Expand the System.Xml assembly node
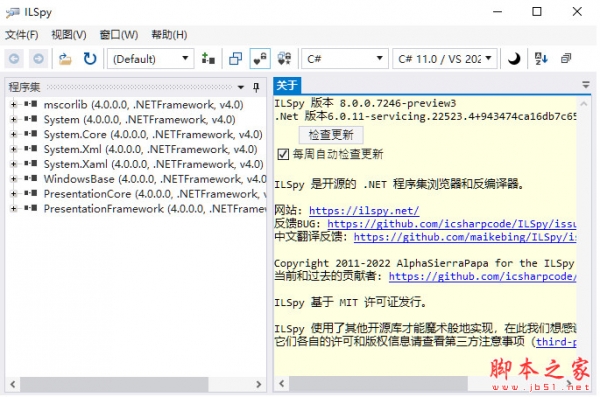The image size is (600, 397). [x=13, y=149]
